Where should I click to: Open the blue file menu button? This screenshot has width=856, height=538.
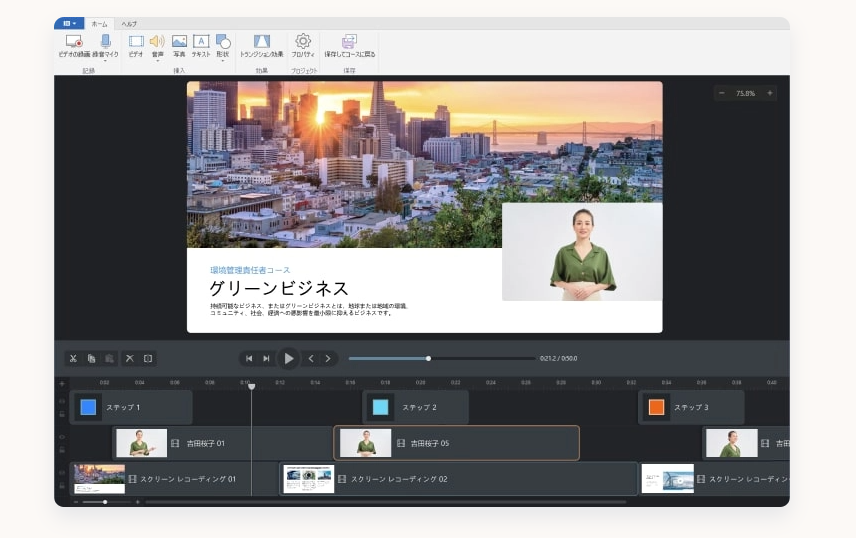(69, 23)
